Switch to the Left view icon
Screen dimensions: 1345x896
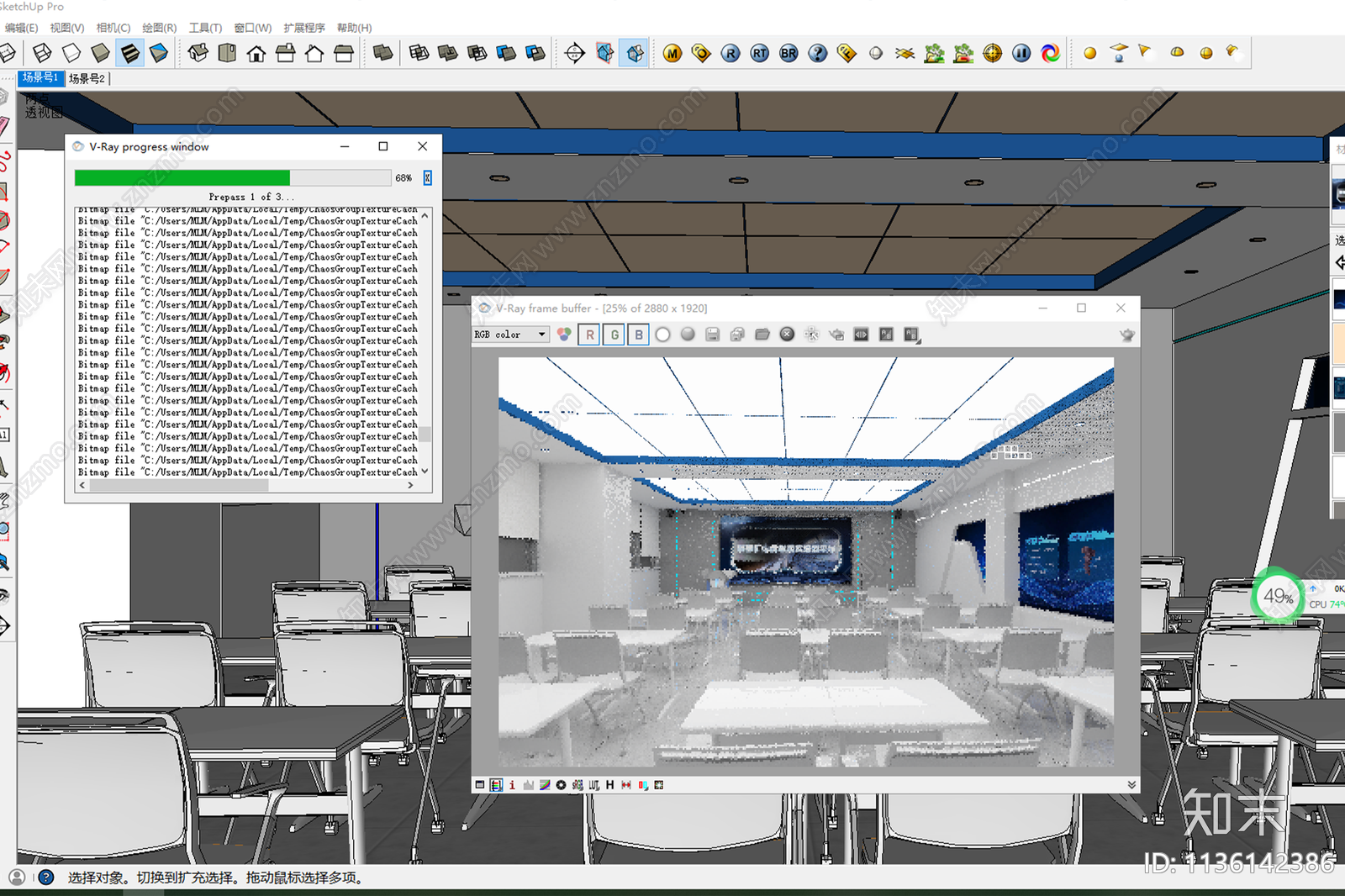pyautogui.click(x=344, y=53)
